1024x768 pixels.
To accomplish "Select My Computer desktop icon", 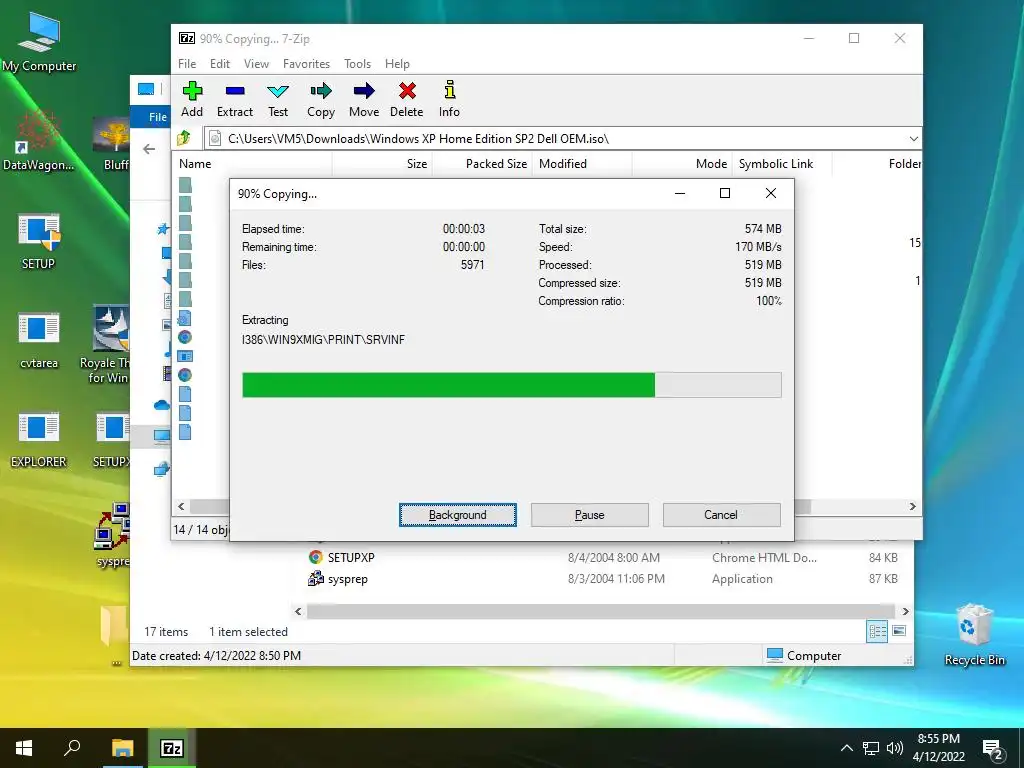I will 39,42.
